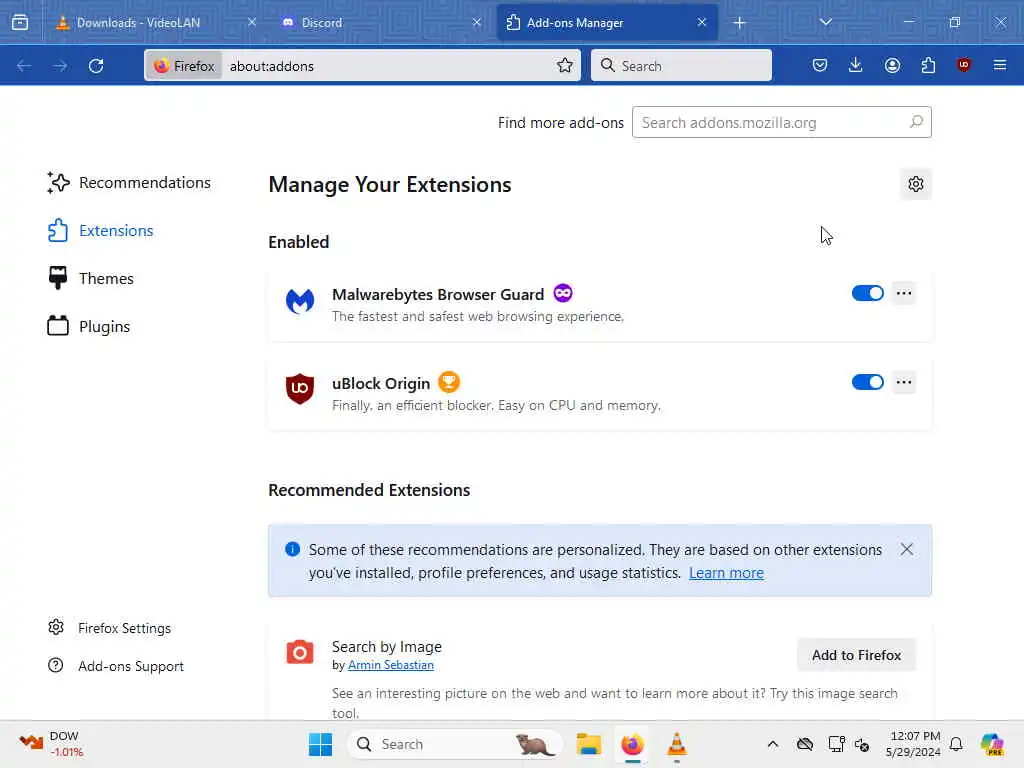This screenshot has height=768, width=1024.
Task: Open the Pocket save icon
Action: 820,65
